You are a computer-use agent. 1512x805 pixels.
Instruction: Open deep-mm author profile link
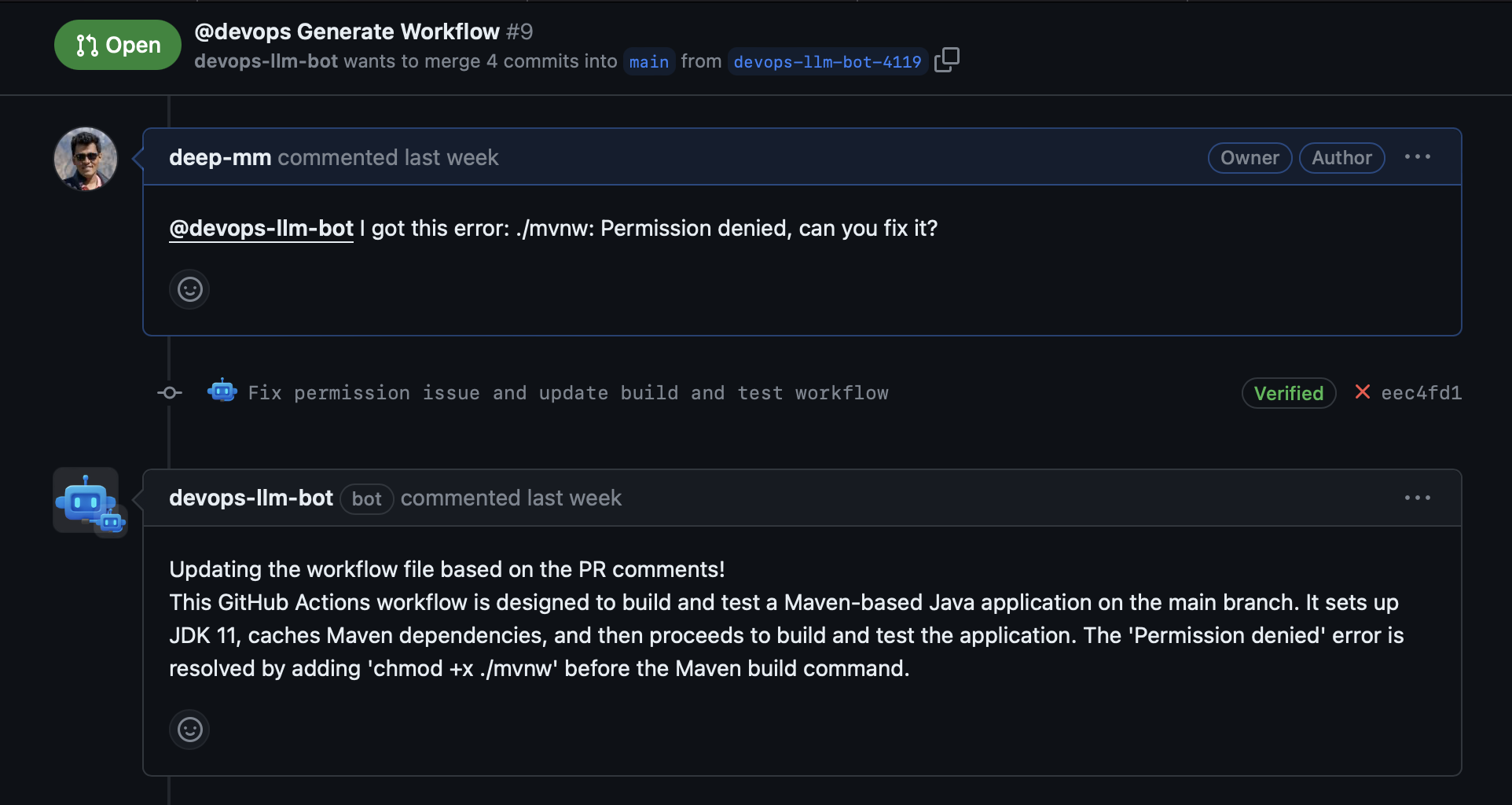[220, 157]
